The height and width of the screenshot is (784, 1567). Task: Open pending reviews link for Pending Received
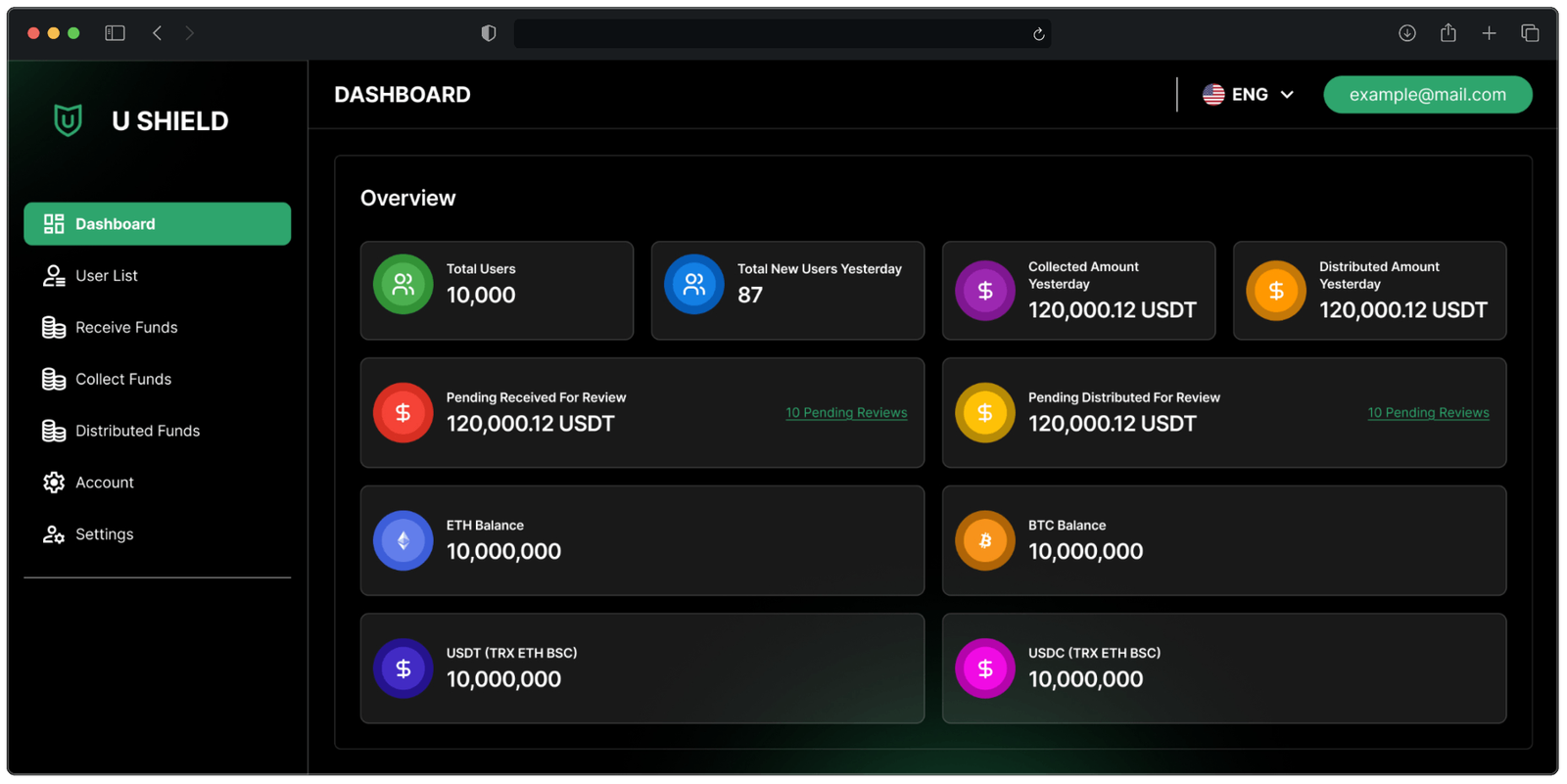point(846,413)
